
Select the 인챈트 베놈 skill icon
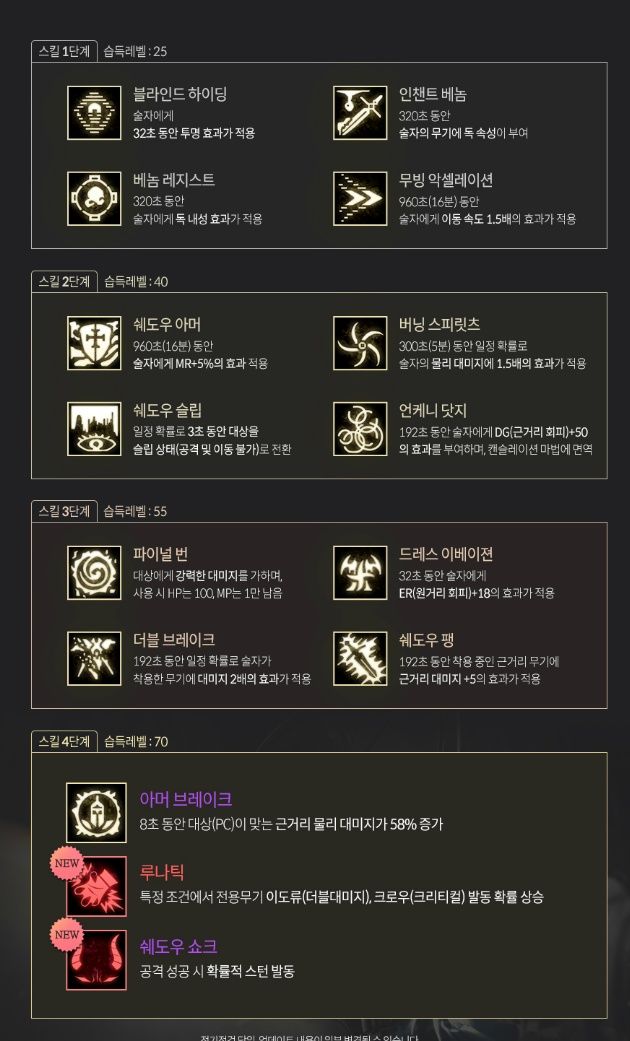pos(360,113)
